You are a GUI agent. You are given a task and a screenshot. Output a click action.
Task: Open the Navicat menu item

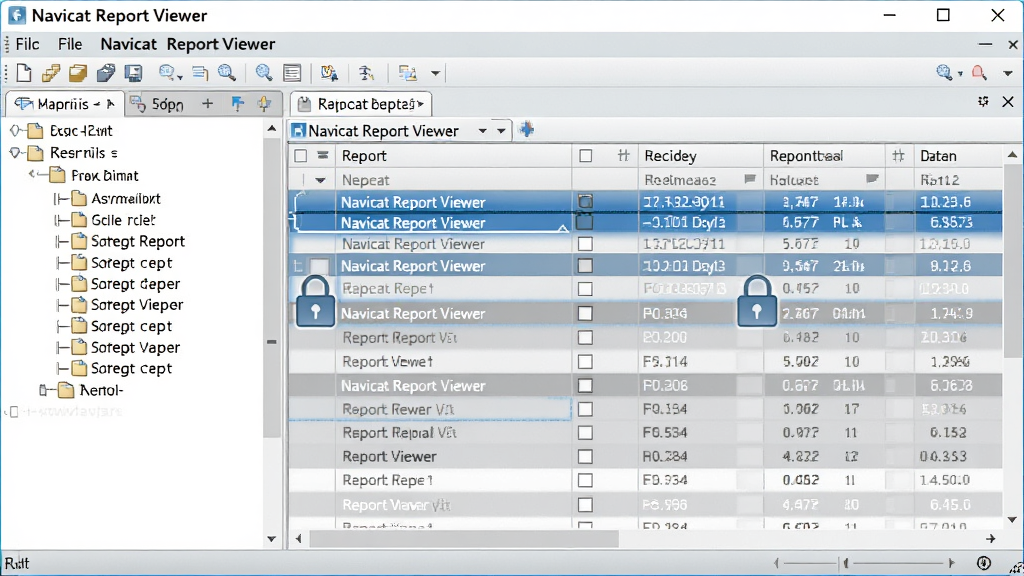coord(128,44)
